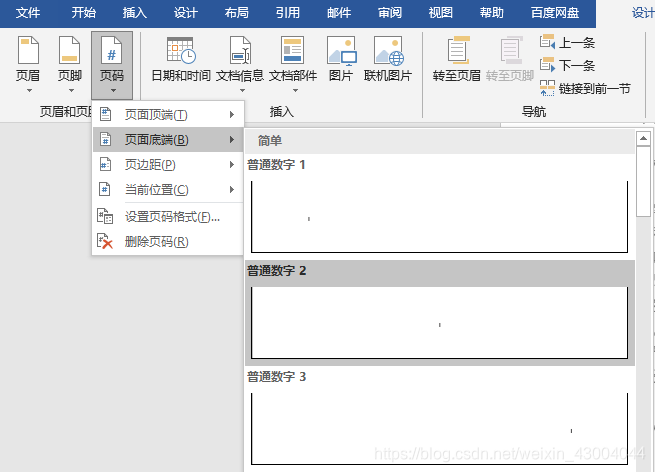Choose 页面顶端(T) menu entry
The height and width of the screenshot is (472, 655).
pyautogui.click(x=168, y=114)
